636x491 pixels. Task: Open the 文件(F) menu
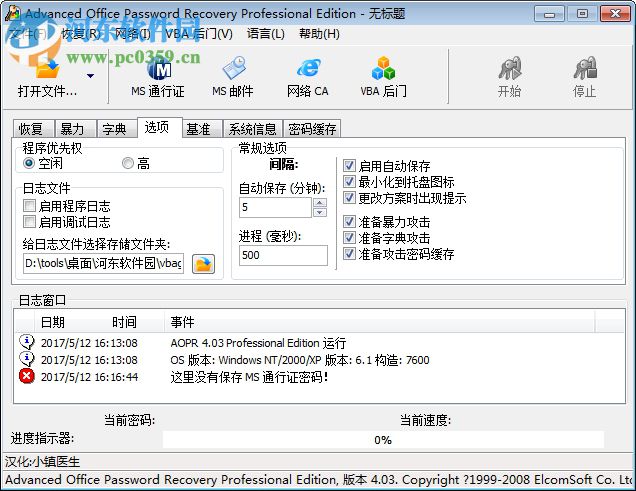click(x=28, y=34)
